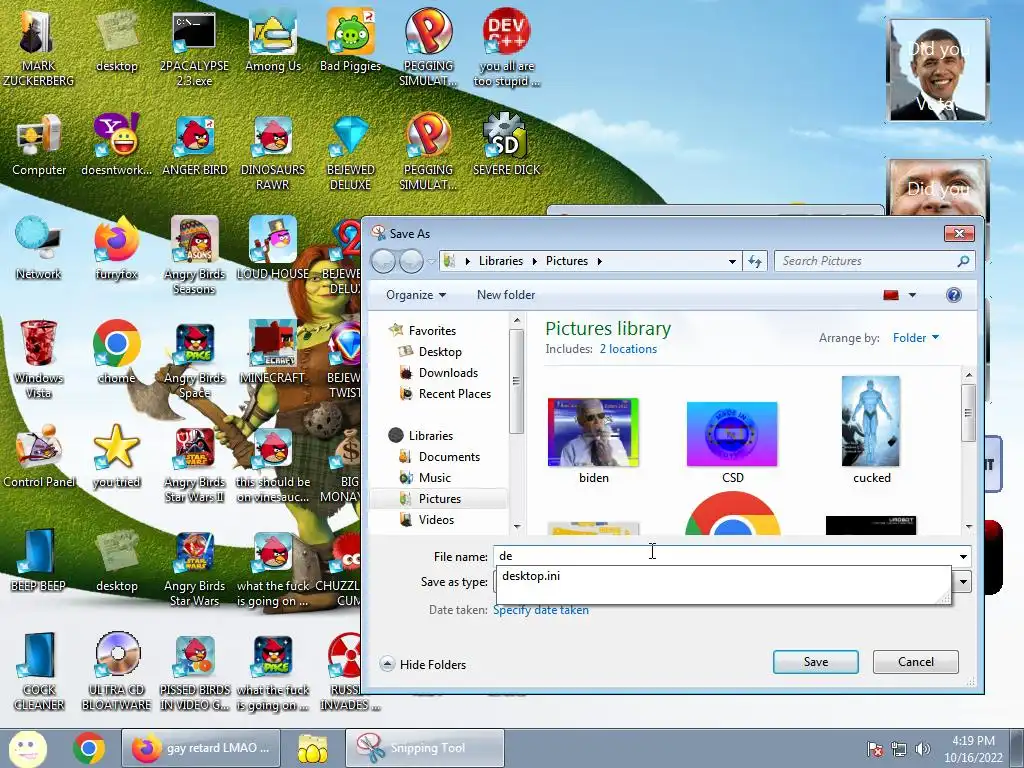Open the Start menu smiley orb

pyautogui.click(x=27, y=748)
